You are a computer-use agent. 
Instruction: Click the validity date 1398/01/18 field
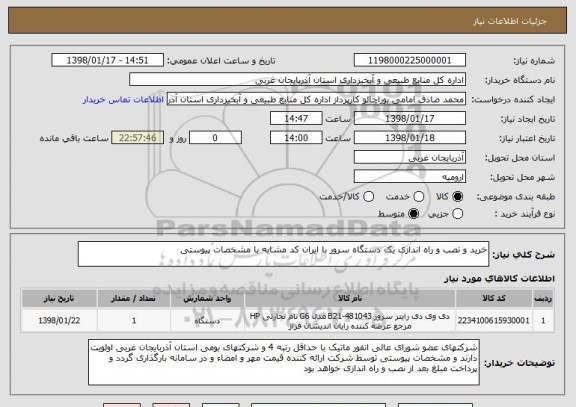(410, 138)
